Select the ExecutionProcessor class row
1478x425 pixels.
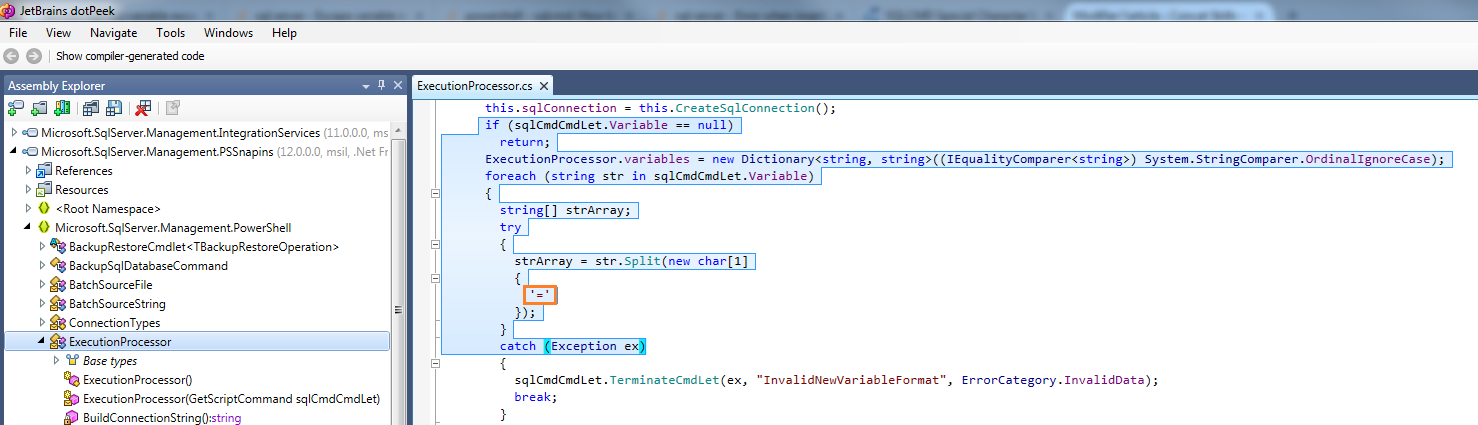(196, 342)
